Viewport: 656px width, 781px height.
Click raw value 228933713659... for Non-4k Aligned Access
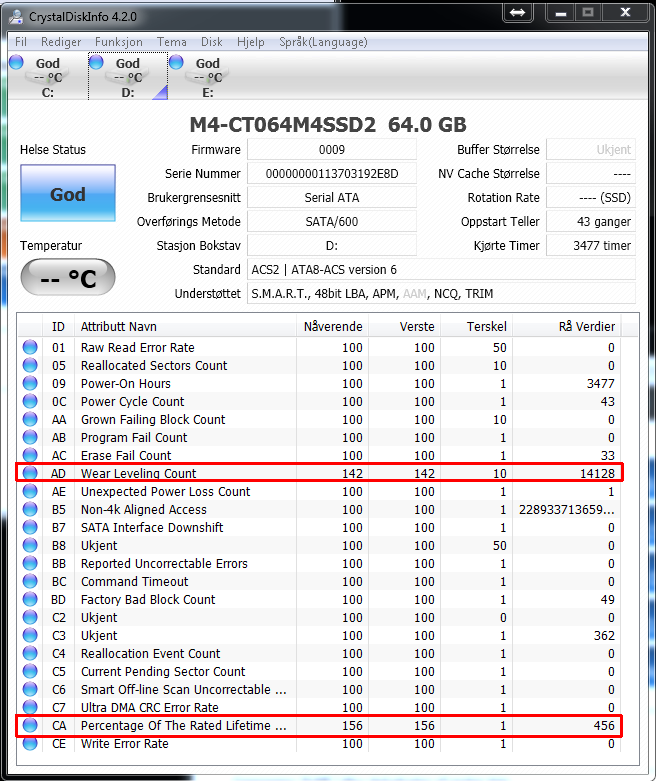(x=566, y=510)
